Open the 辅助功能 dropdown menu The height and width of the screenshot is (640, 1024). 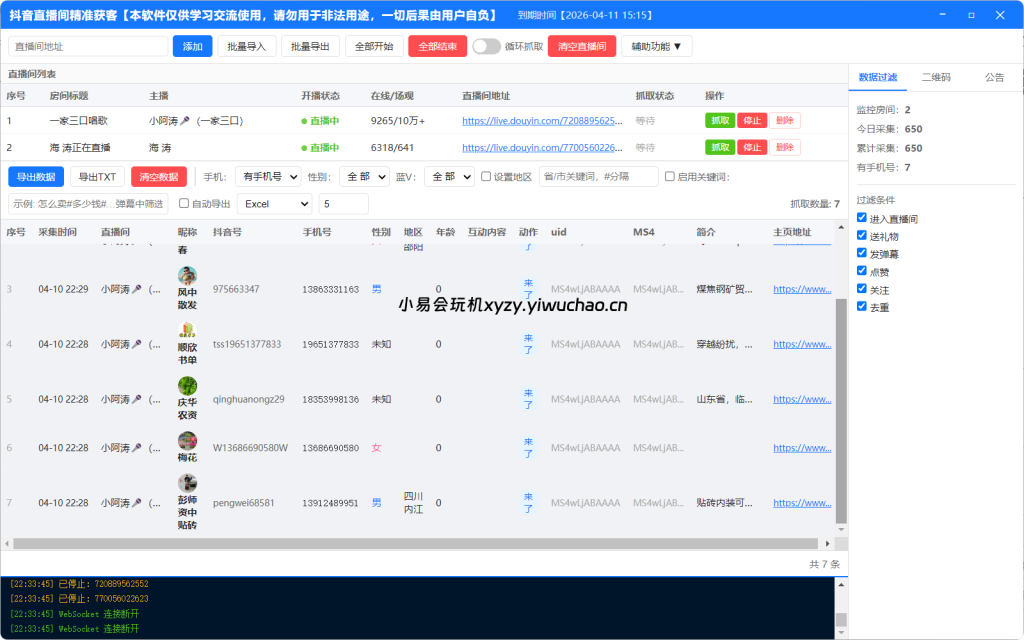[x=655, y=46]
